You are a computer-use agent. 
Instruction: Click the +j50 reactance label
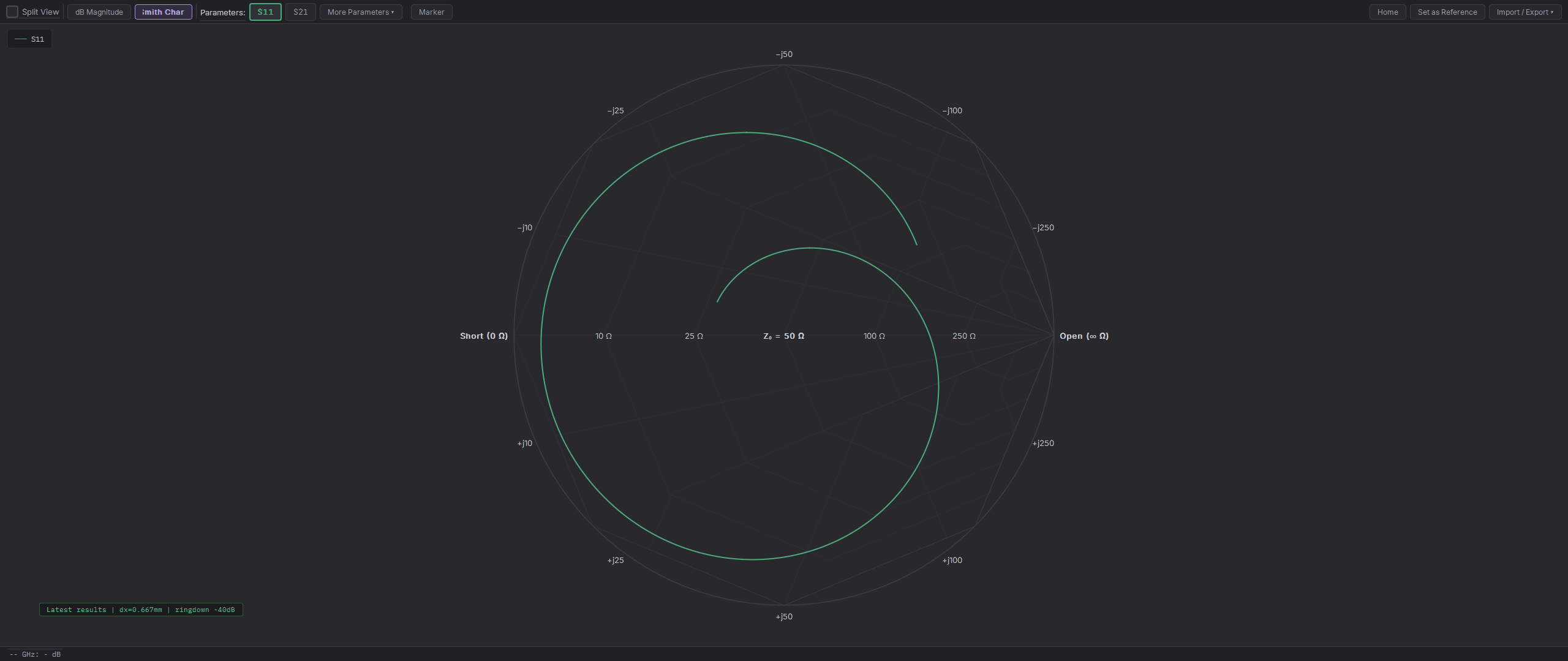(784, 616)
